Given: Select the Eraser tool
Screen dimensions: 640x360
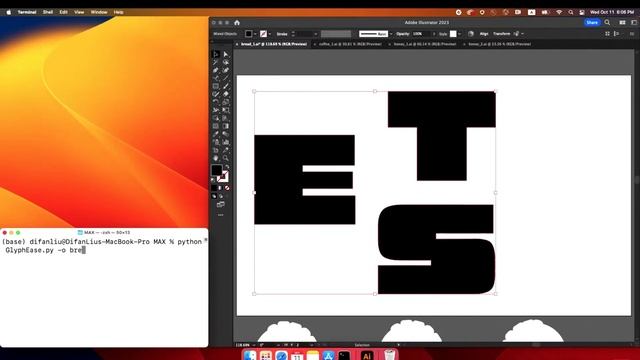Looking at the screenshot, I should (226, 94).
